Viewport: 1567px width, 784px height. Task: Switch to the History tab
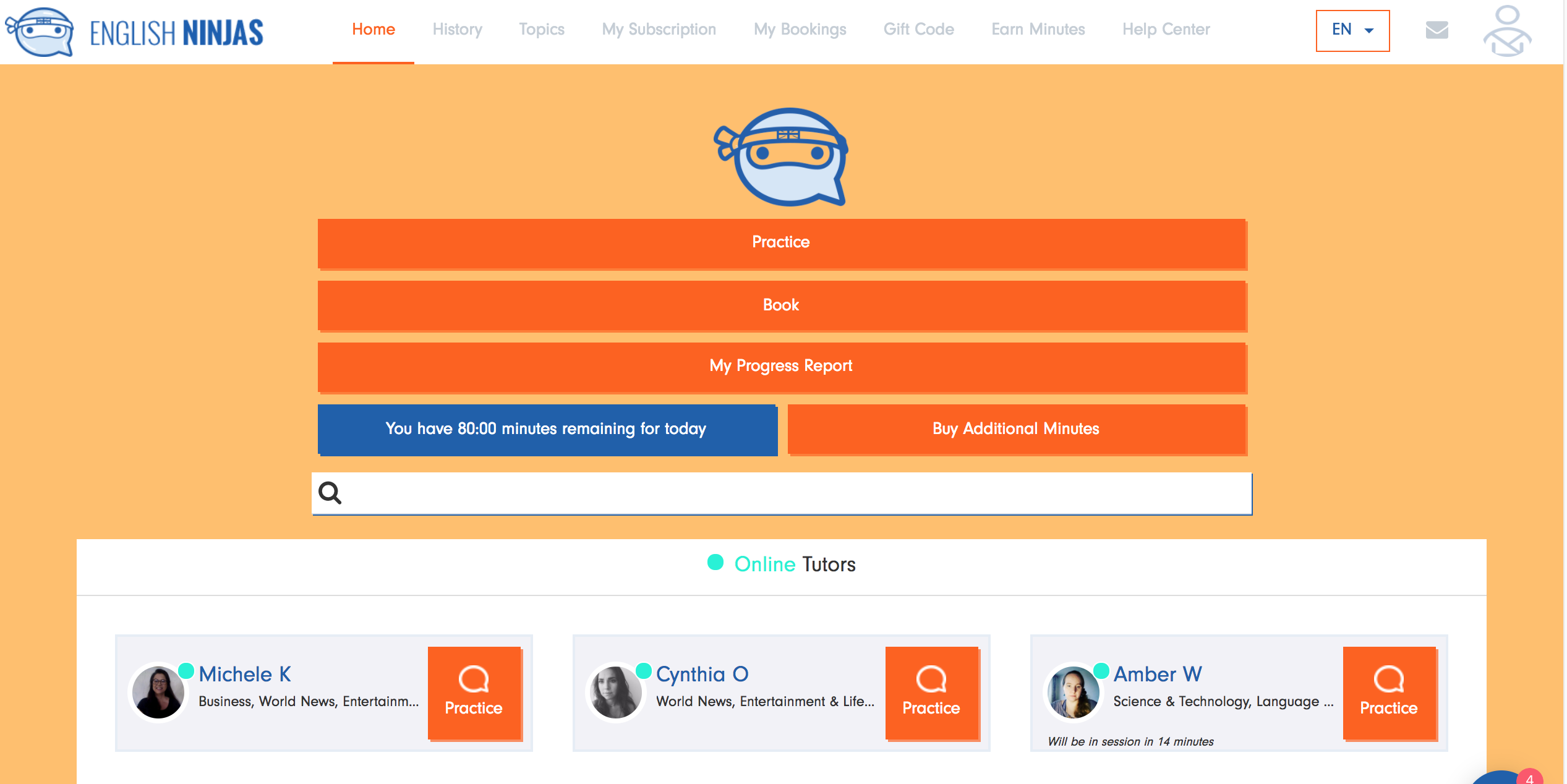pos(457,30)
